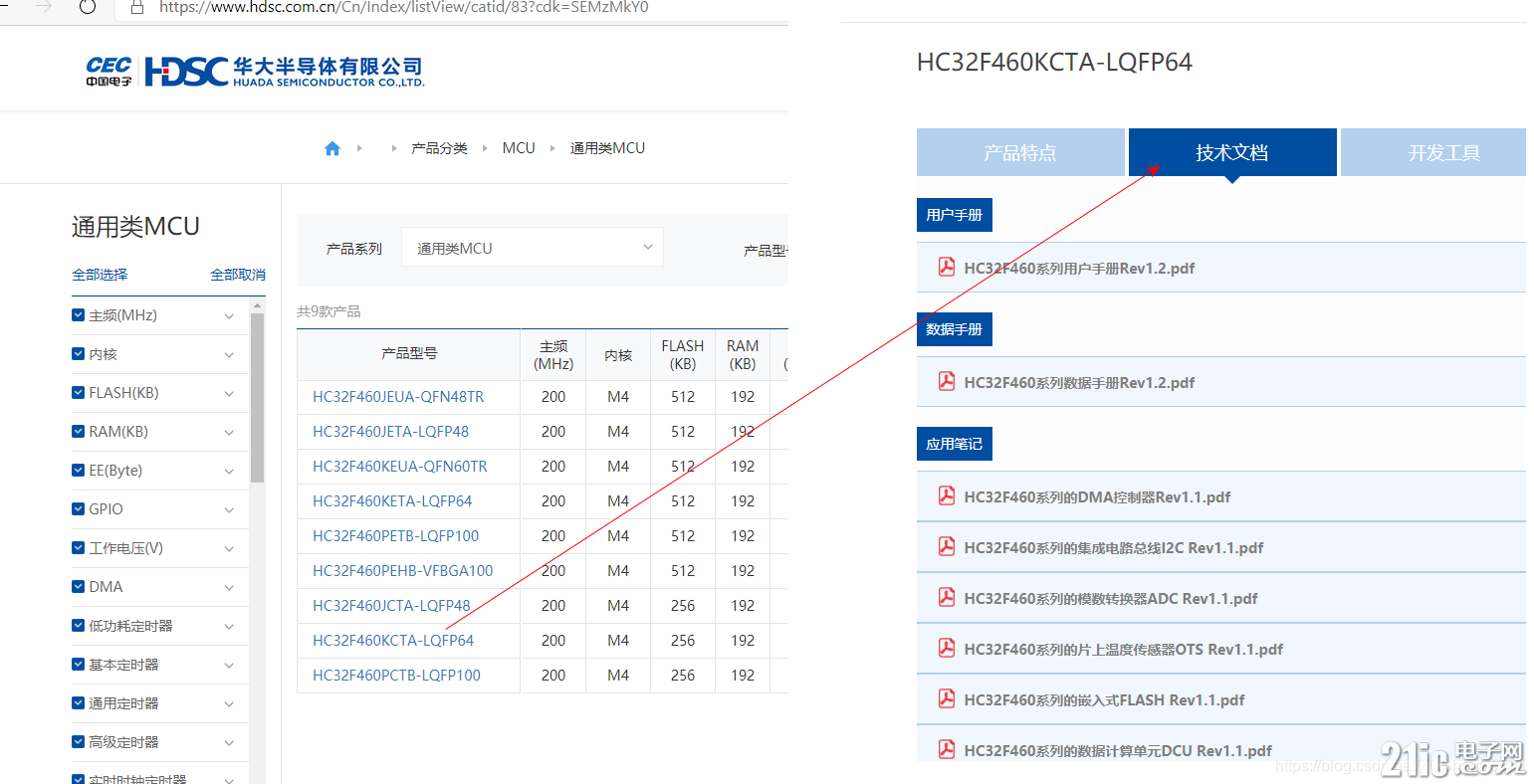
Task: Click PDF icon for user manual Rev1.2
Action: [947, 267]
